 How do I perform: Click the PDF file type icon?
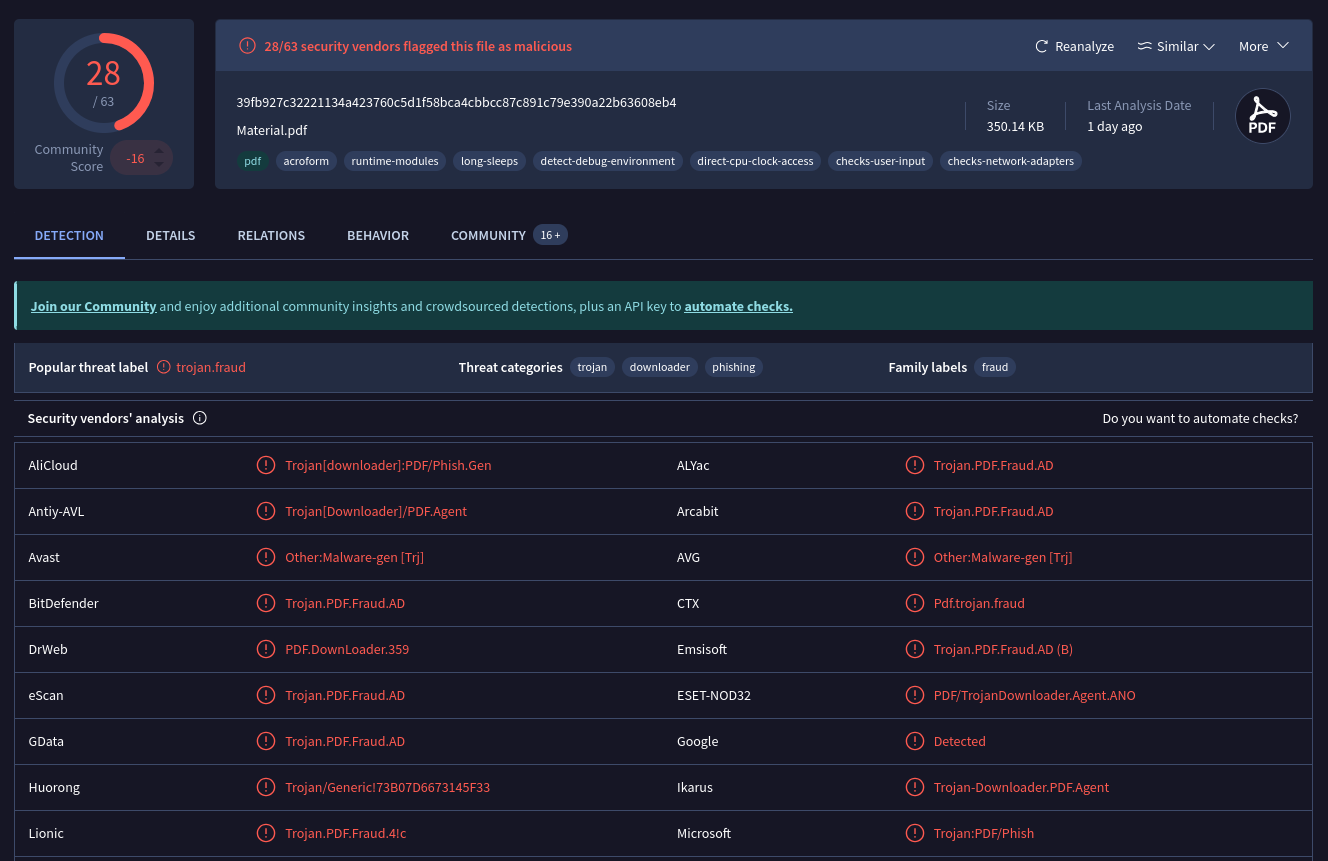click(x=1263, y=116)
